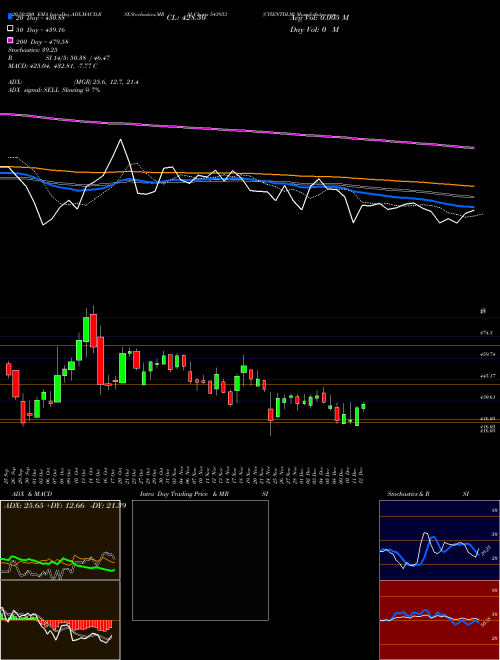Click the 'MACD: 425.04, 432.81, -7.77' readout
This screenshot has height=660, width=500.
pyautogui.click(x=53, y=66)
